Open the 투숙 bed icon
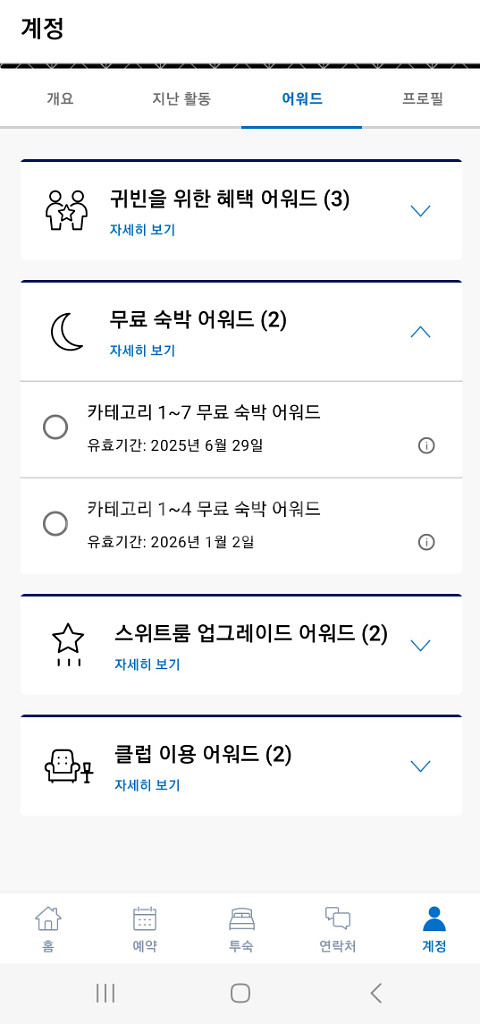The image size is (480, 1024). [x=242, y=919]
